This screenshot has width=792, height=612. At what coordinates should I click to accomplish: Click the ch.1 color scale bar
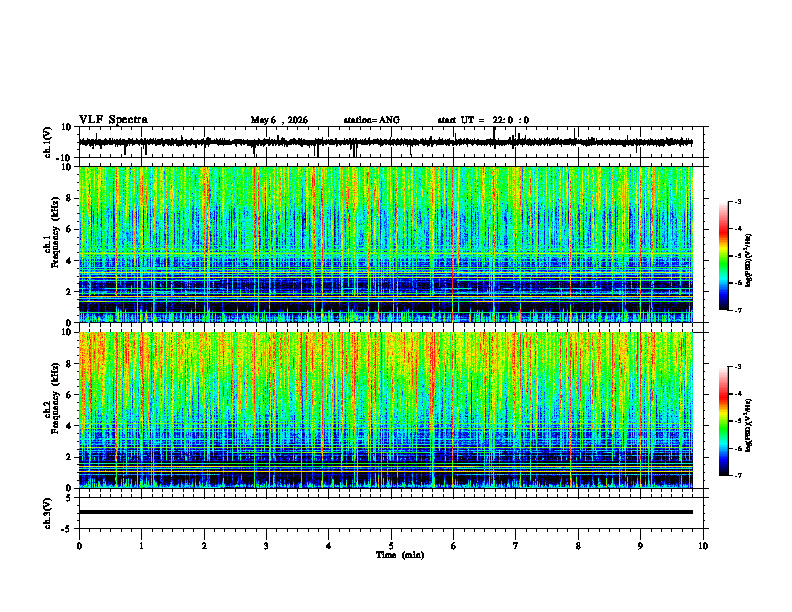[723, 256]
